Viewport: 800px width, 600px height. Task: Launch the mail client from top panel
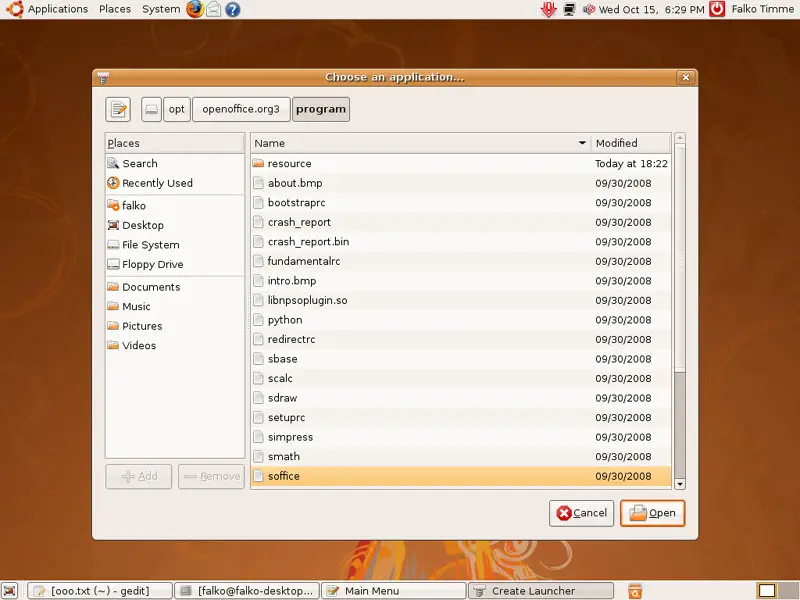coord(213,9)
